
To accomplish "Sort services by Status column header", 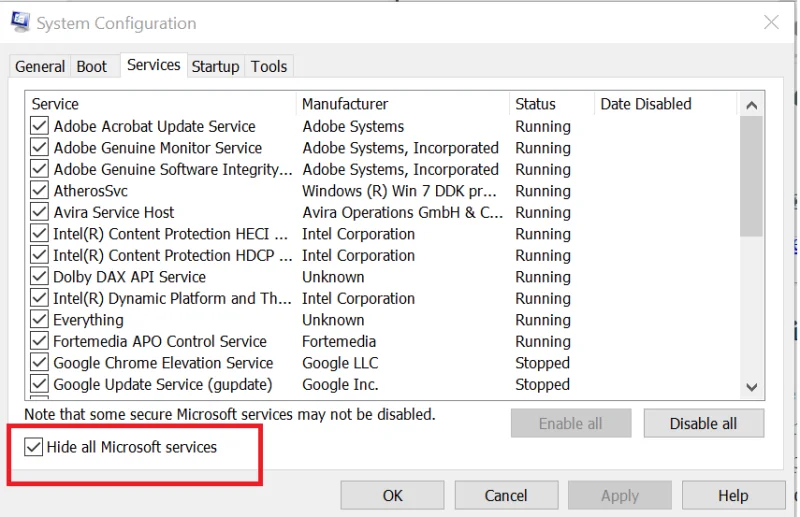I will point(535,104).
